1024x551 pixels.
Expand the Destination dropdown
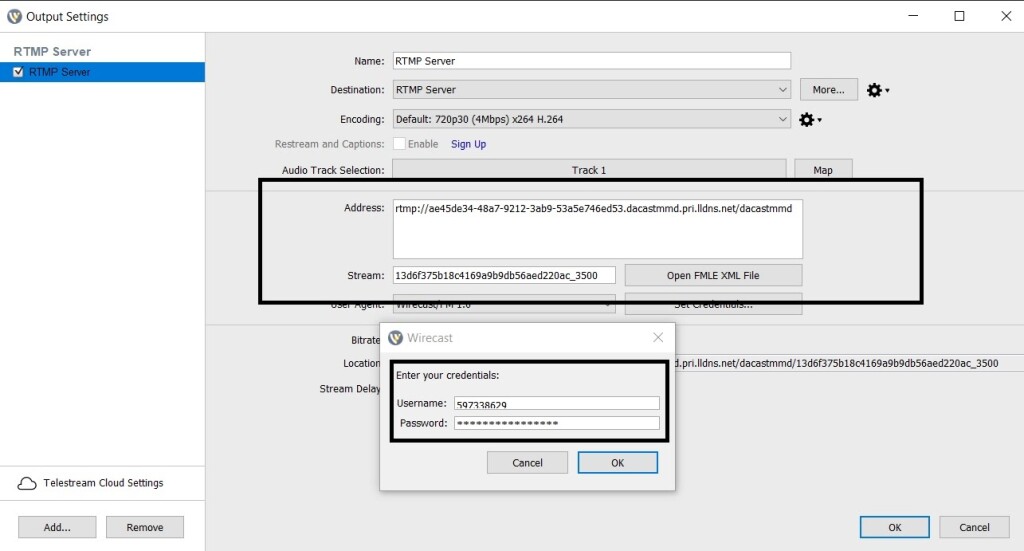coord(782,89)
